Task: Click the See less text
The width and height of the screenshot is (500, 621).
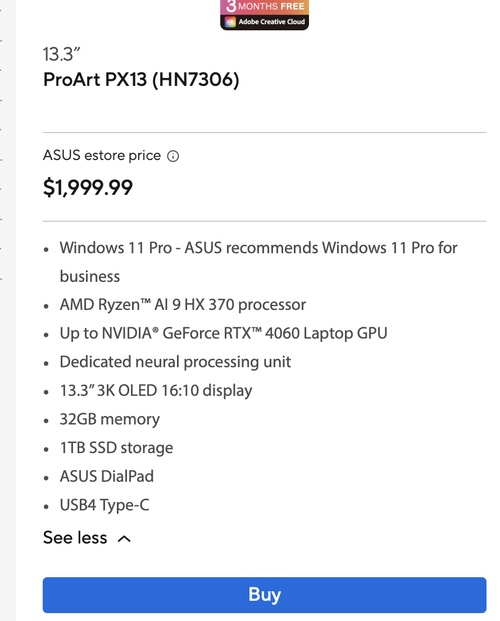Action: point(75,538)
